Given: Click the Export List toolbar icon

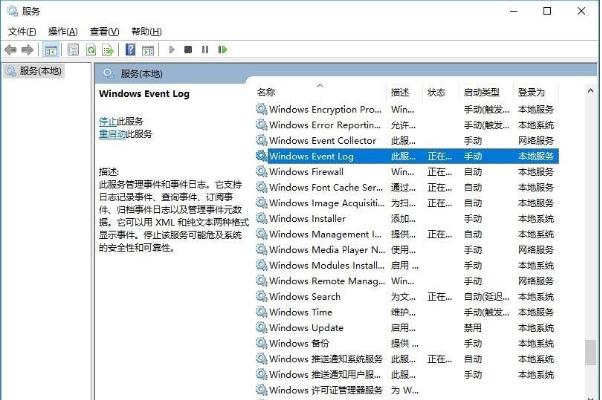Looking at the screenshot, I should 108,50.
